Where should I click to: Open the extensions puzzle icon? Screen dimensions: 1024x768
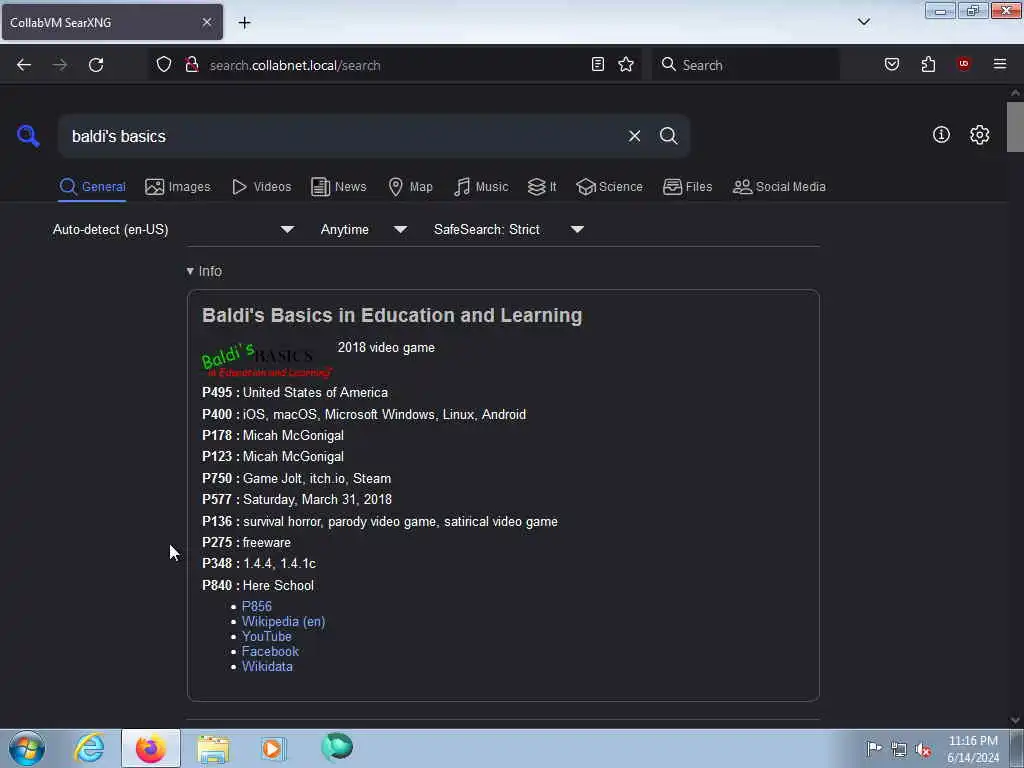(928, 64)
